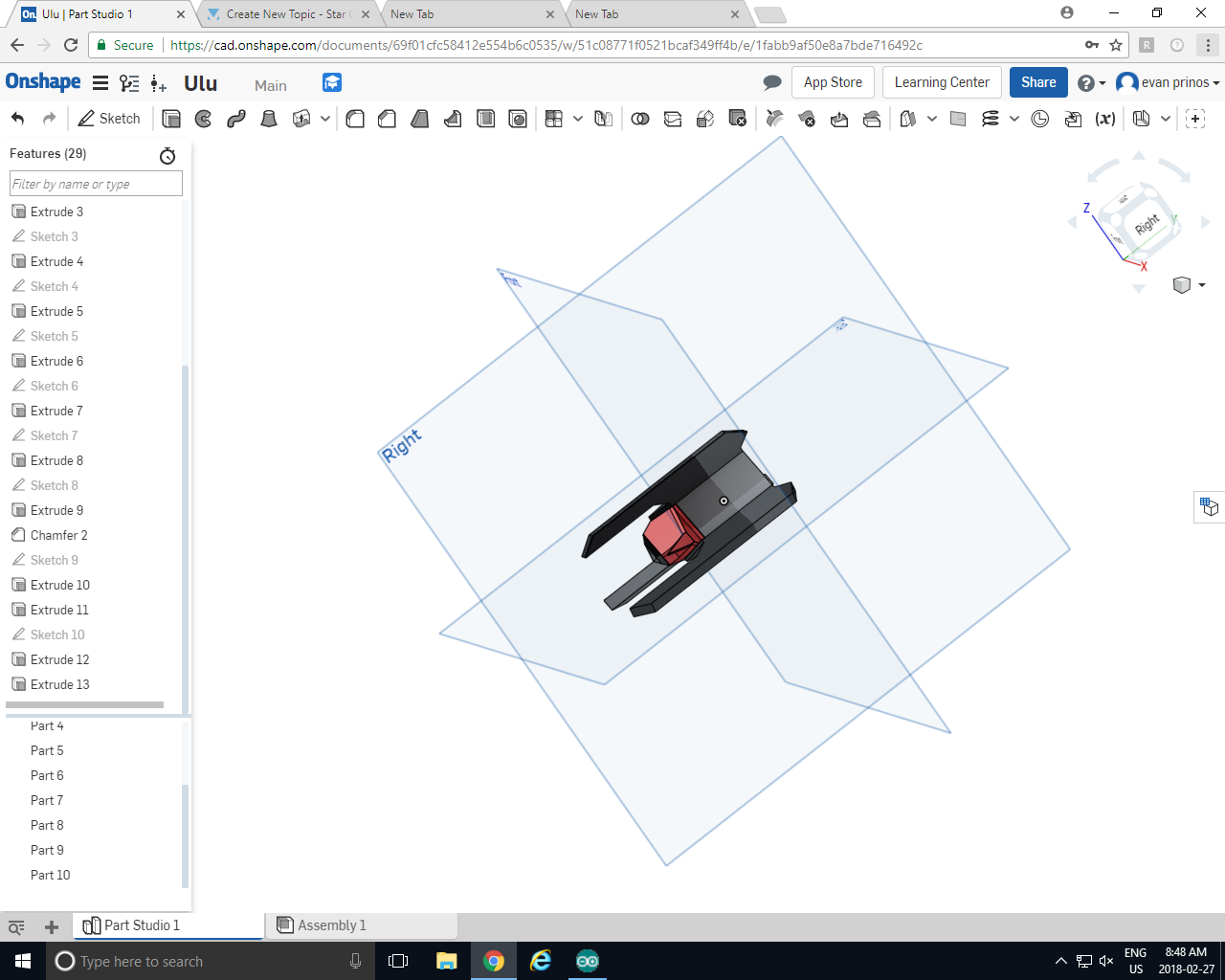Select the Extrude tool in toolbar
Screen dimensions: 1225x980
(x=171, y=119)
